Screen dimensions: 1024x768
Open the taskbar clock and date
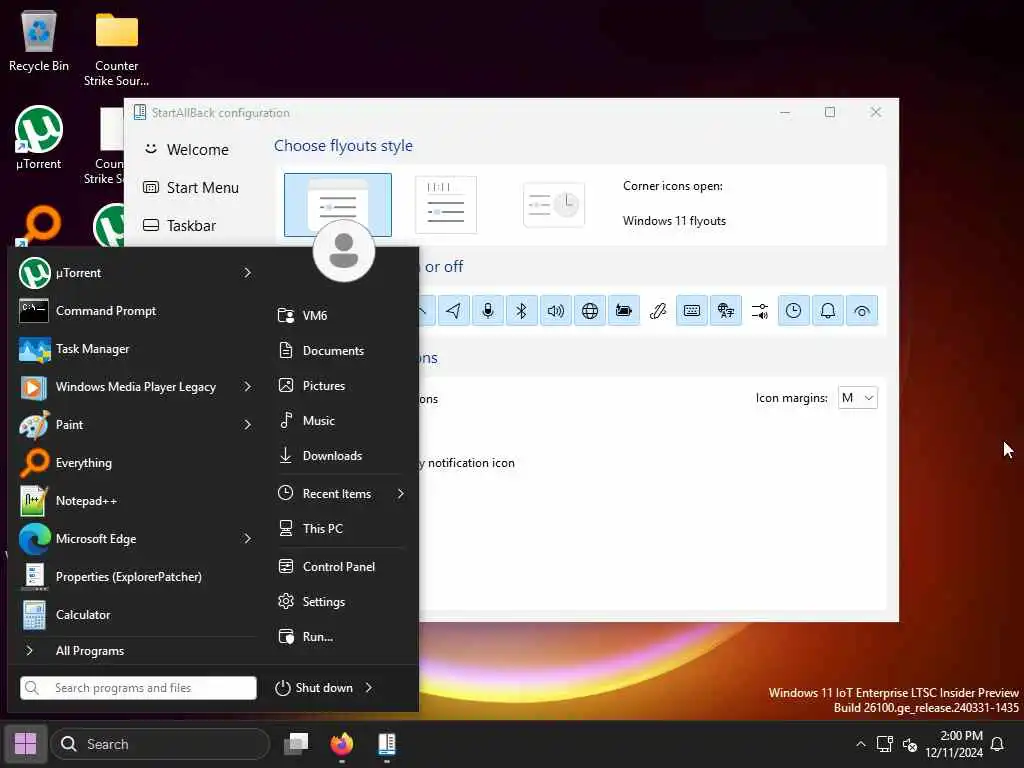point(953,744)
